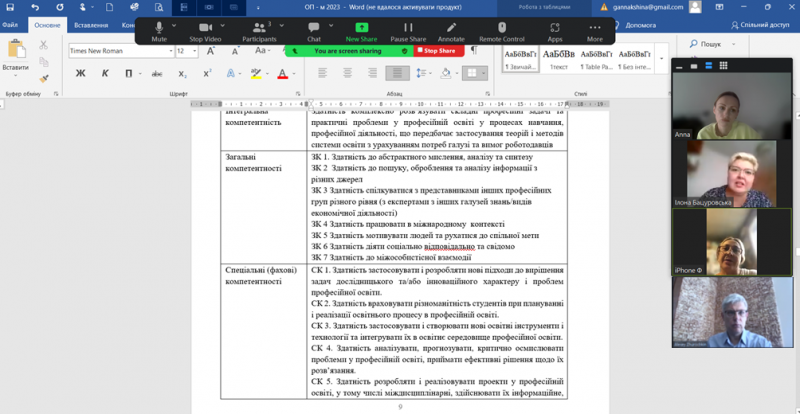The width and height of the screenshot is (800, 414).
Task: Expand the styles gallery arrow
Action: [662, 59]
